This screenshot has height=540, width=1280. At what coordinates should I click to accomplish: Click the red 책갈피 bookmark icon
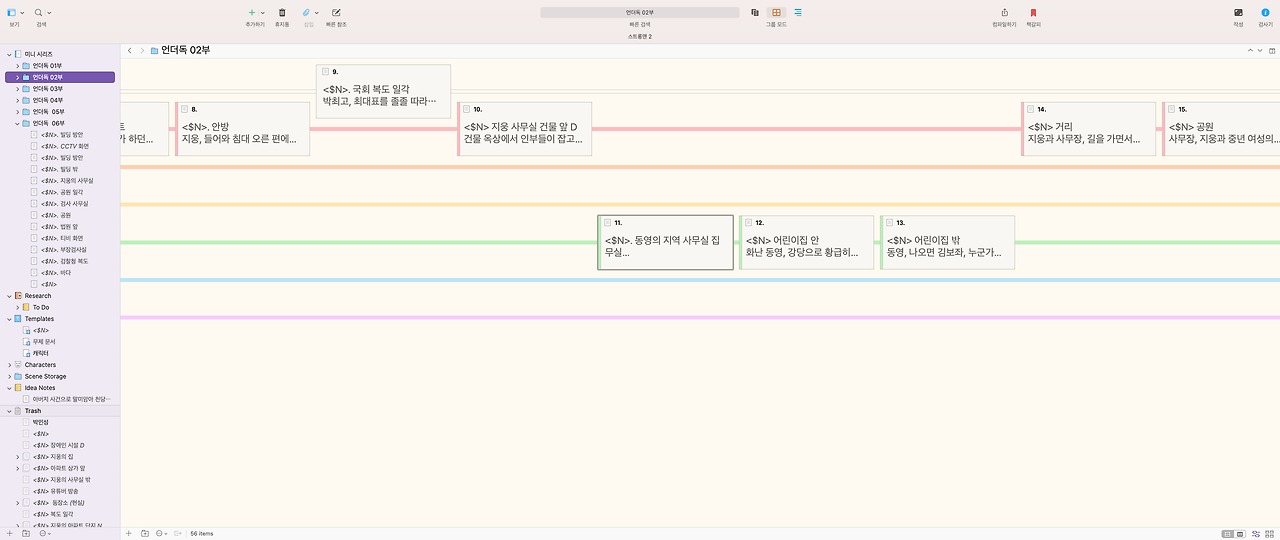[x=1033, y=12]
